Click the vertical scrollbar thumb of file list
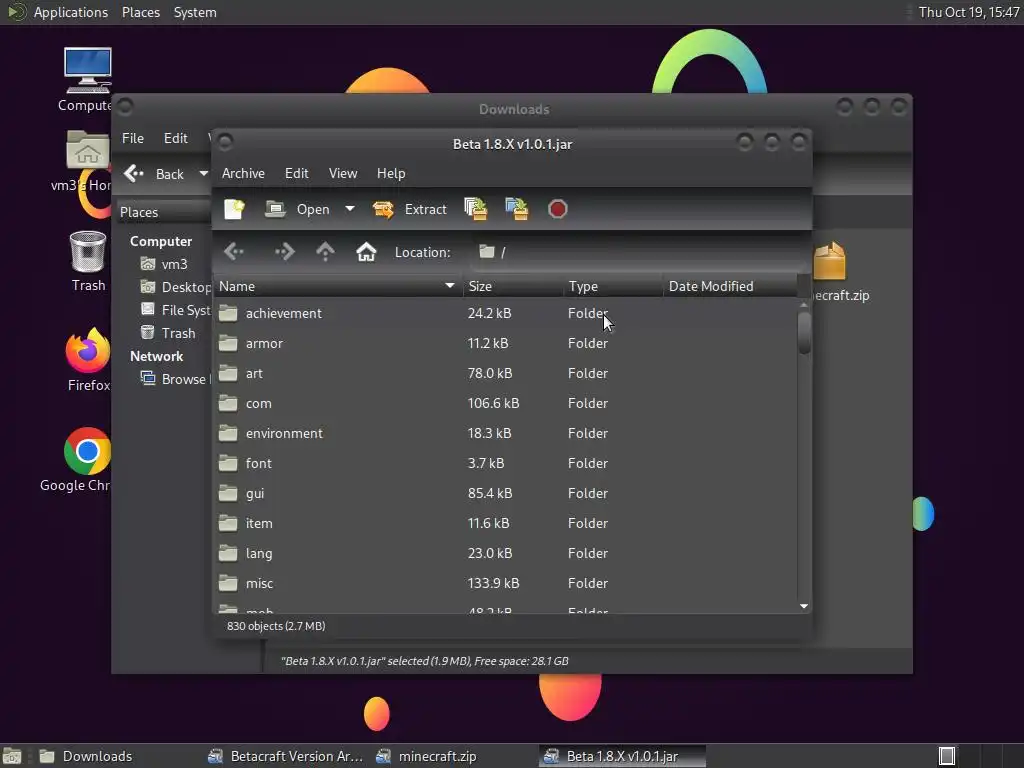1024x768 pixels. click(804, 332)
